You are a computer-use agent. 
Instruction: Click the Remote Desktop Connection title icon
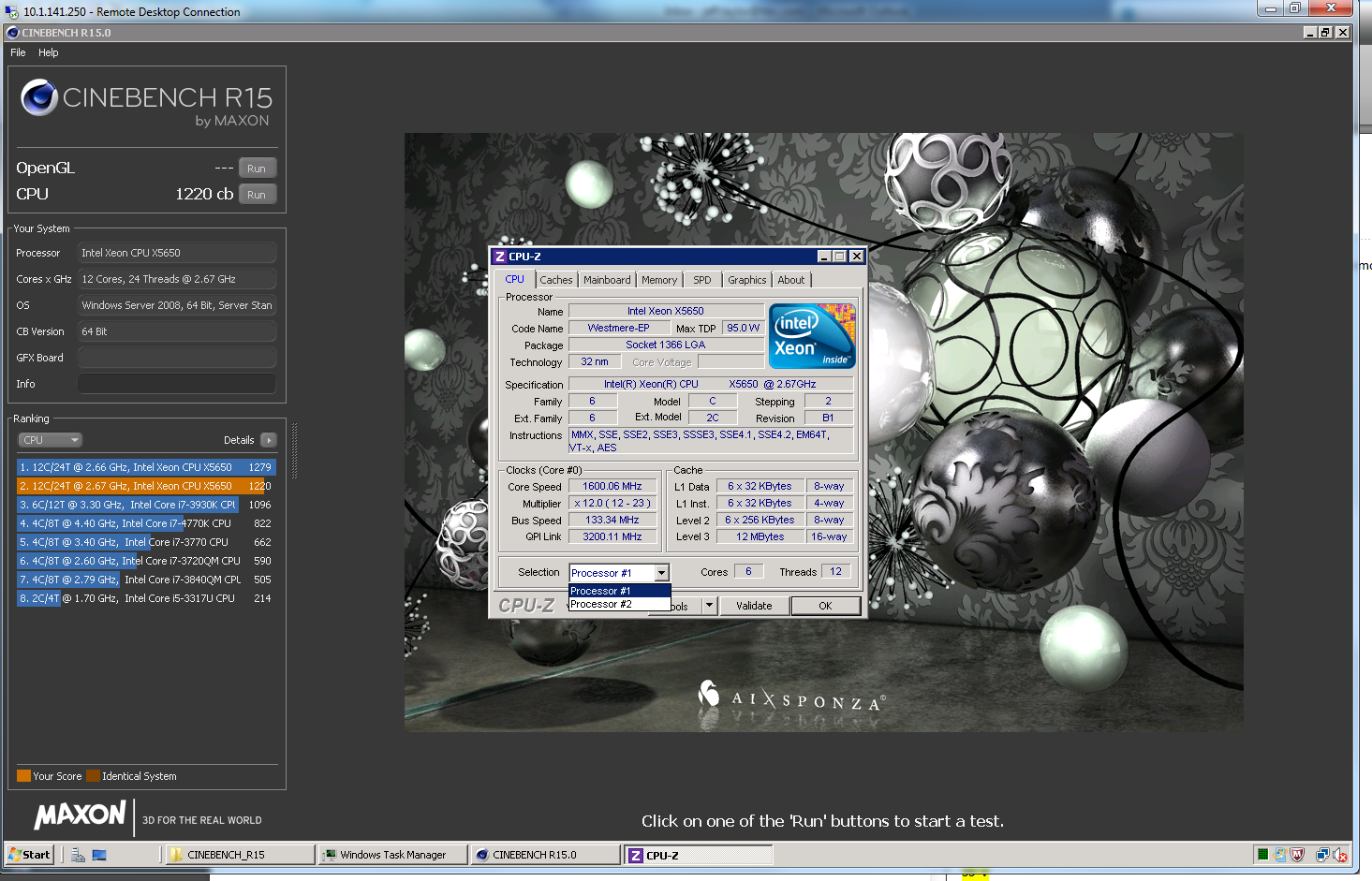tap(11, 11)
